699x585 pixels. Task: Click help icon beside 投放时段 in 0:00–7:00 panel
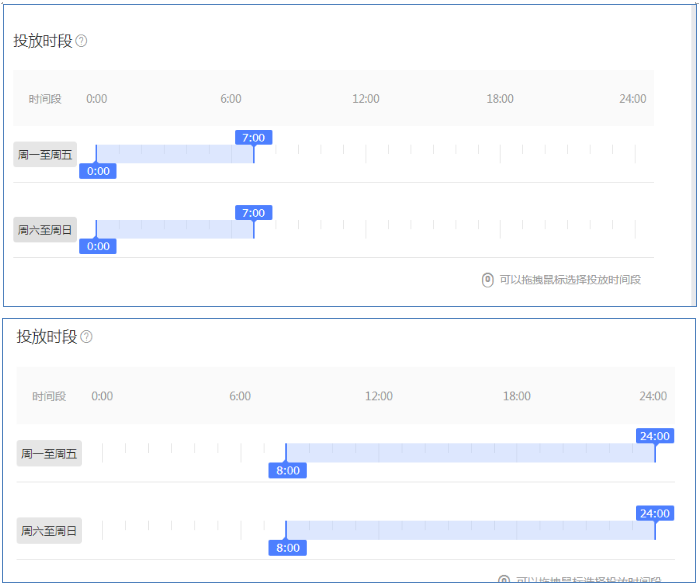(81, 41)
